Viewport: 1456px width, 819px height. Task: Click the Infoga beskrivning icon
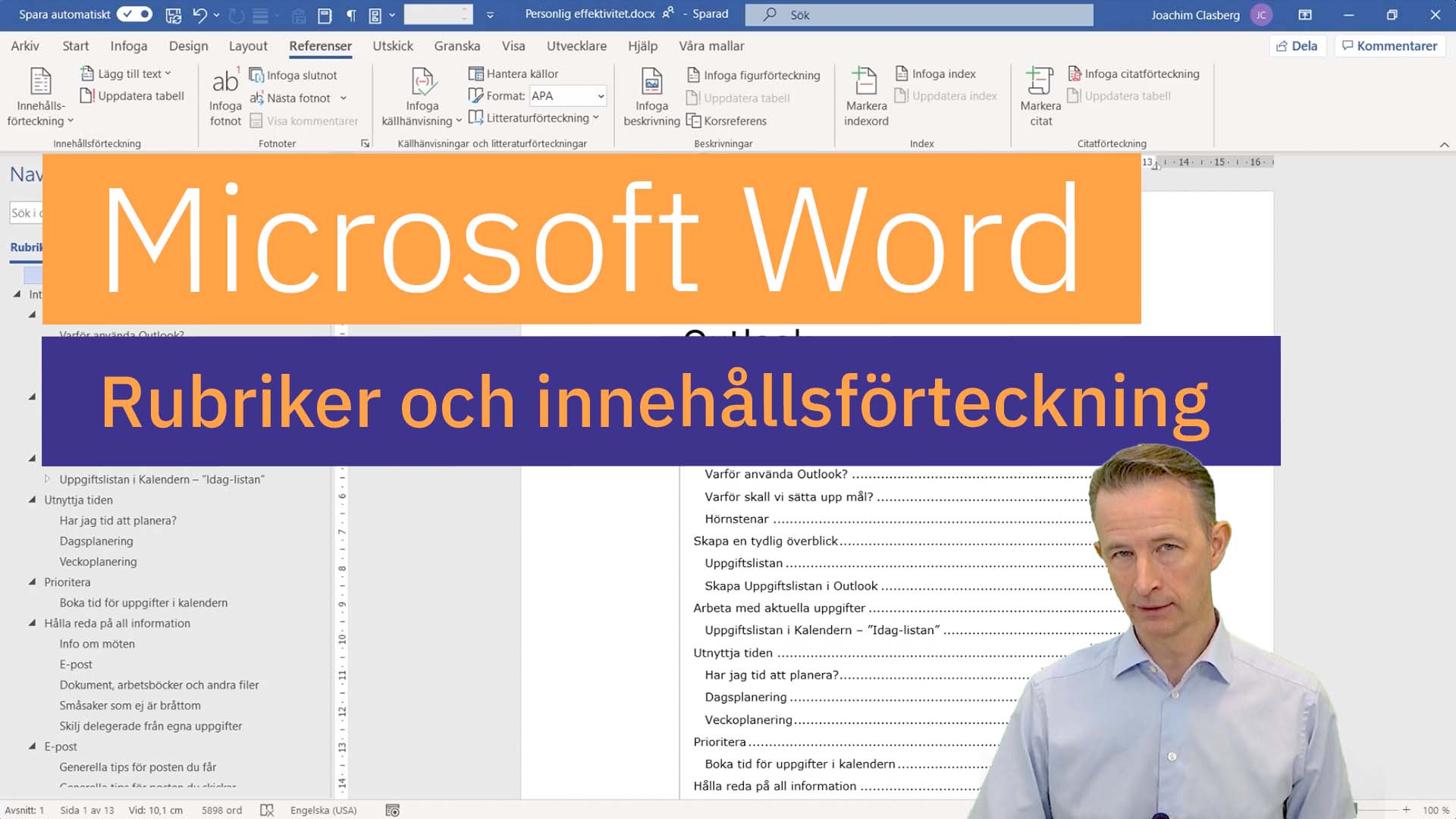tap(651, 82)
